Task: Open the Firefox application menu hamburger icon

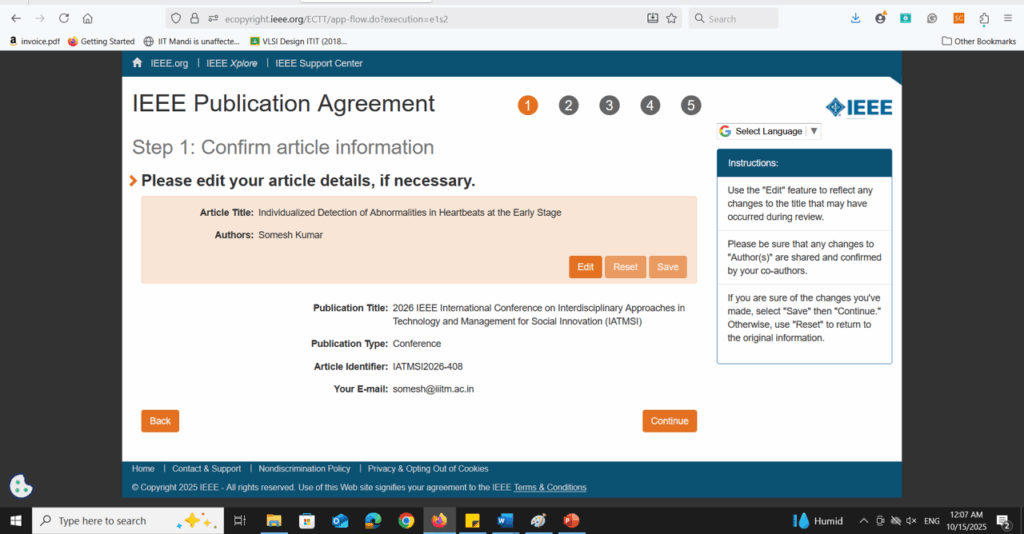Action: 1007,18
